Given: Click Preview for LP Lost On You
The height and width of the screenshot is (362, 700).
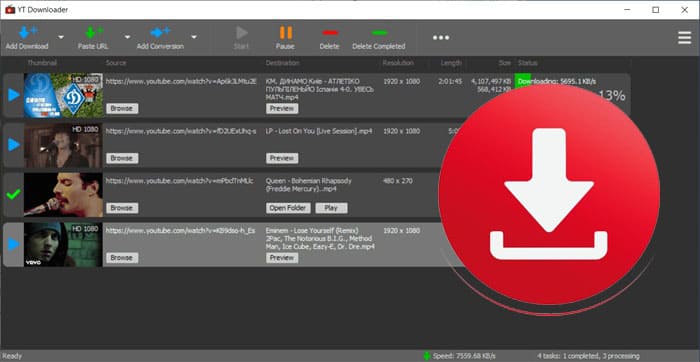Looking at the screenshot, I should click(x=282, y=158).
